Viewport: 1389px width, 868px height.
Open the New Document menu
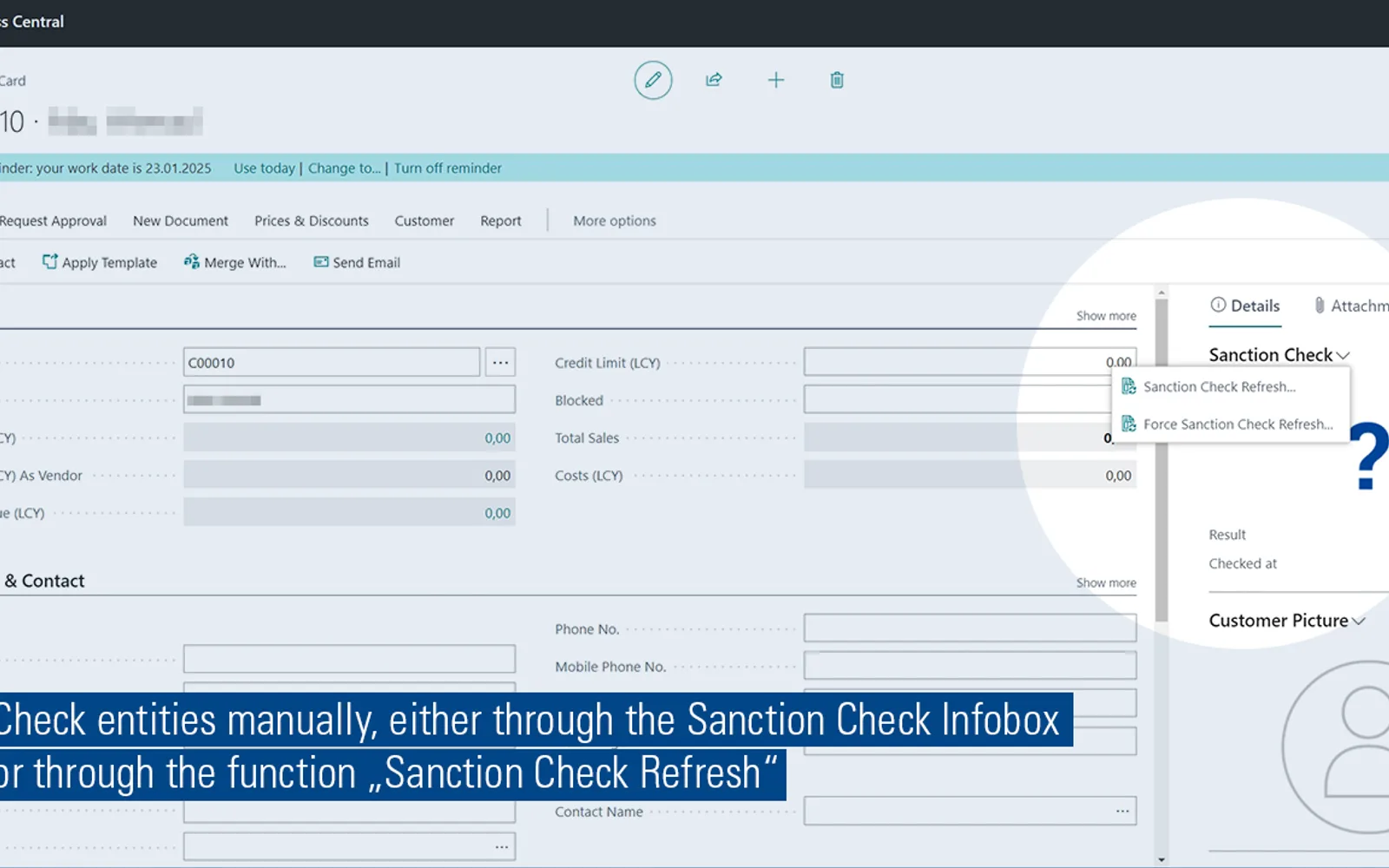click(181, 220)
